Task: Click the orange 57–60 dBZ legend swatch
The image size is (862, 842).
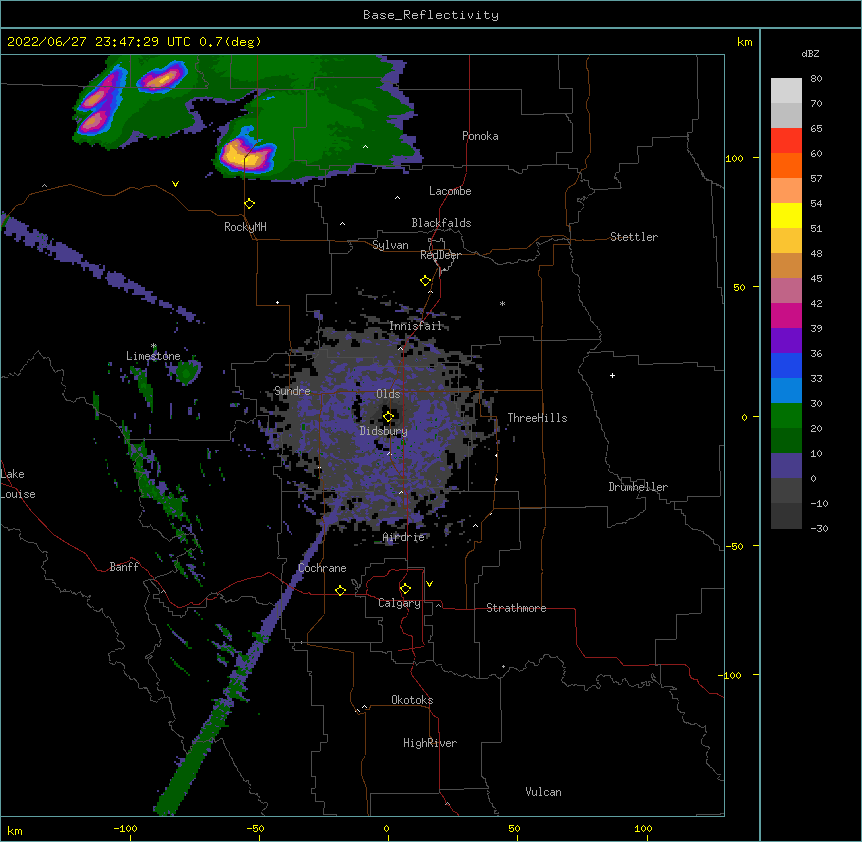Action: point(786,165)
